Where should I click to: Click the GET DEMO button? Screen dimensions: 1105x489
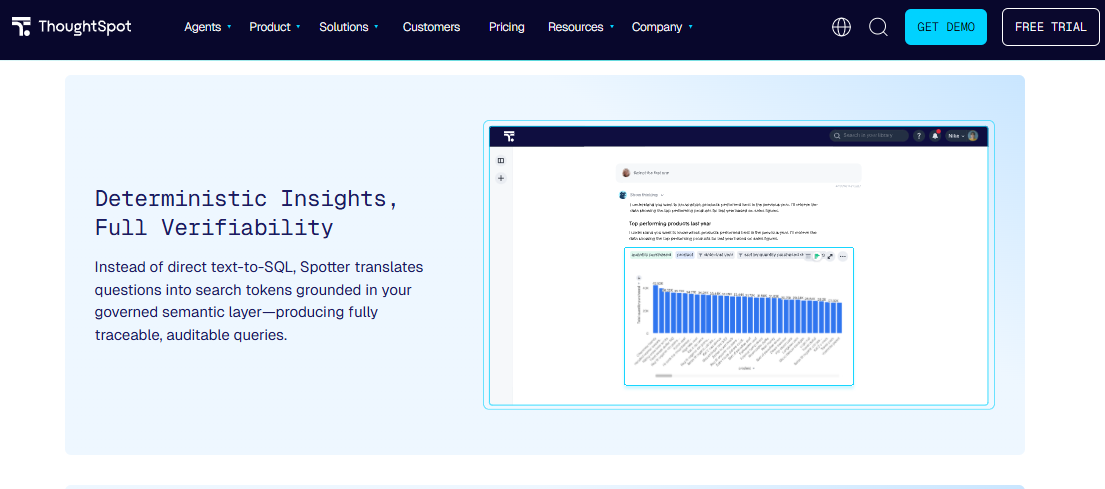[946, 27]
